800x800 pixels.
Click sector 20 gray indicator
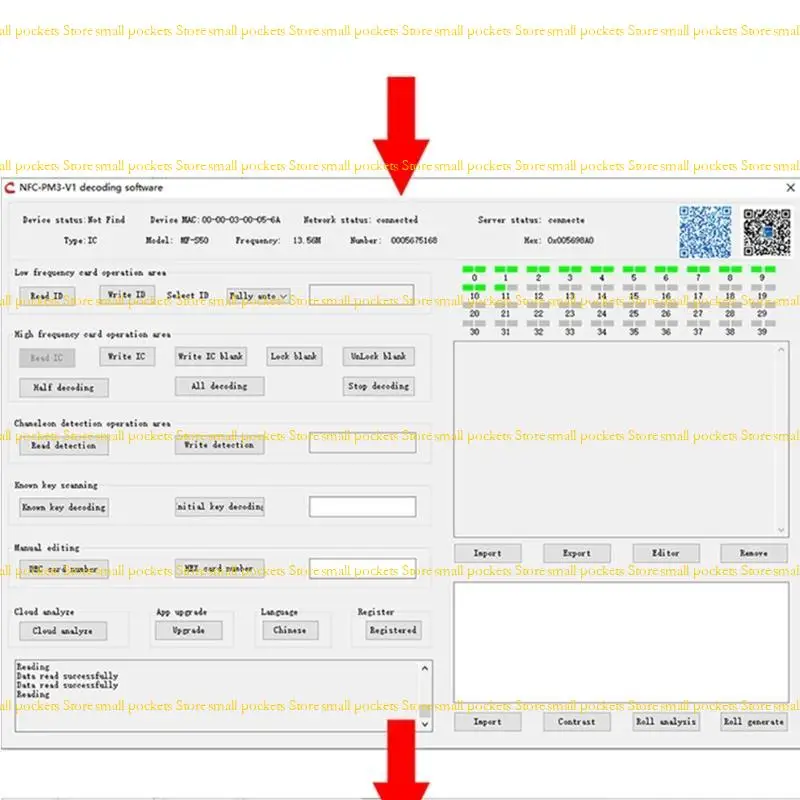[474, 305]
